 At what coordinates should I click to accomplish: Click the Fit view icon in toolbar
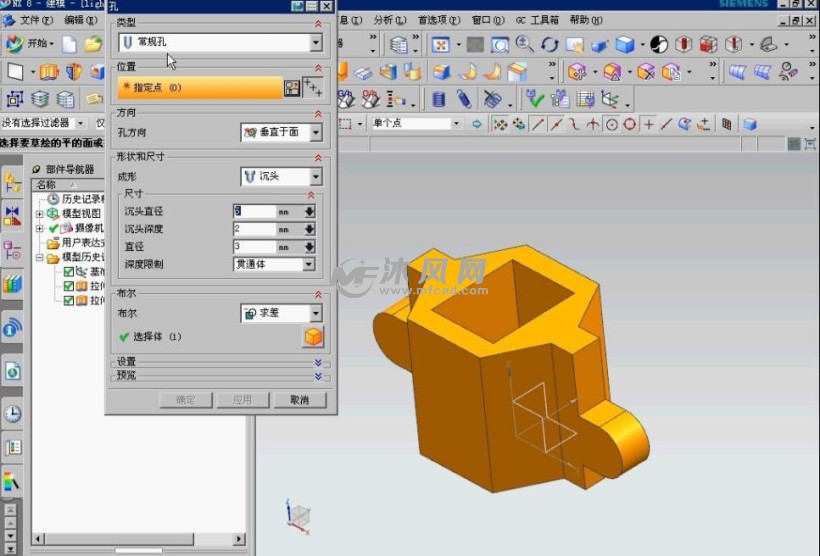click(x=441, y=44)
